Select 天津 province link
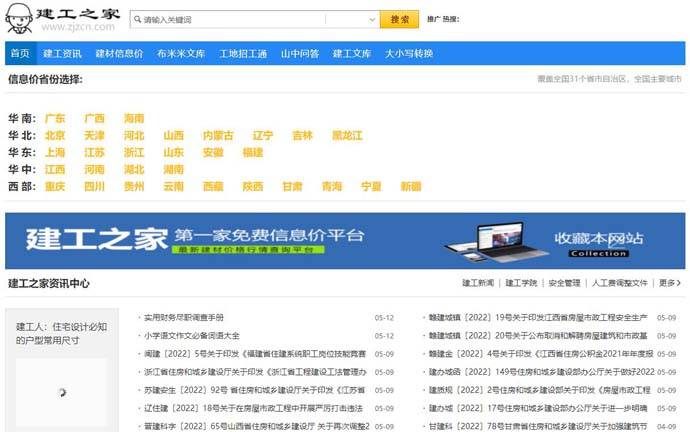Screen dimensions: 690x432 pos(94,135)
